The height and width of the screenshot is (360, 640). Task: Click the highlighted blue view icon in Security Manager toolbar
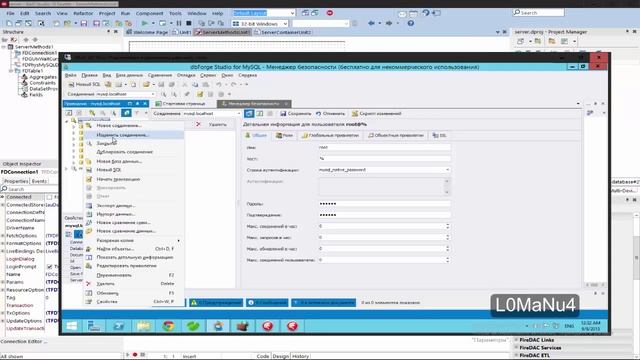(x=249, y=113)
